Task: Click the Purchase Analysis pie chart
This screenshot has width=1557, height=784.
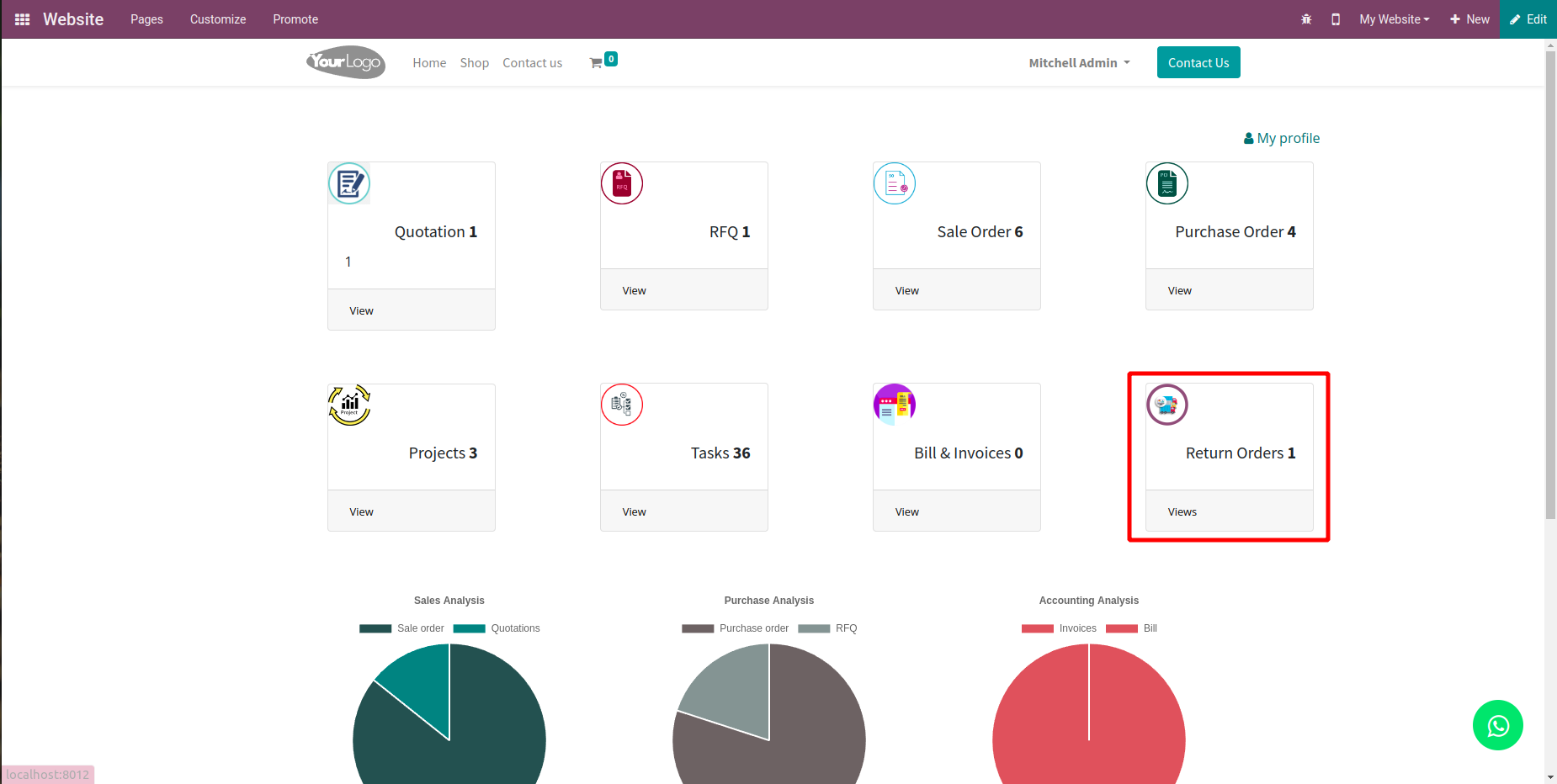Action: pyautogui.click(x=769, y=714)
